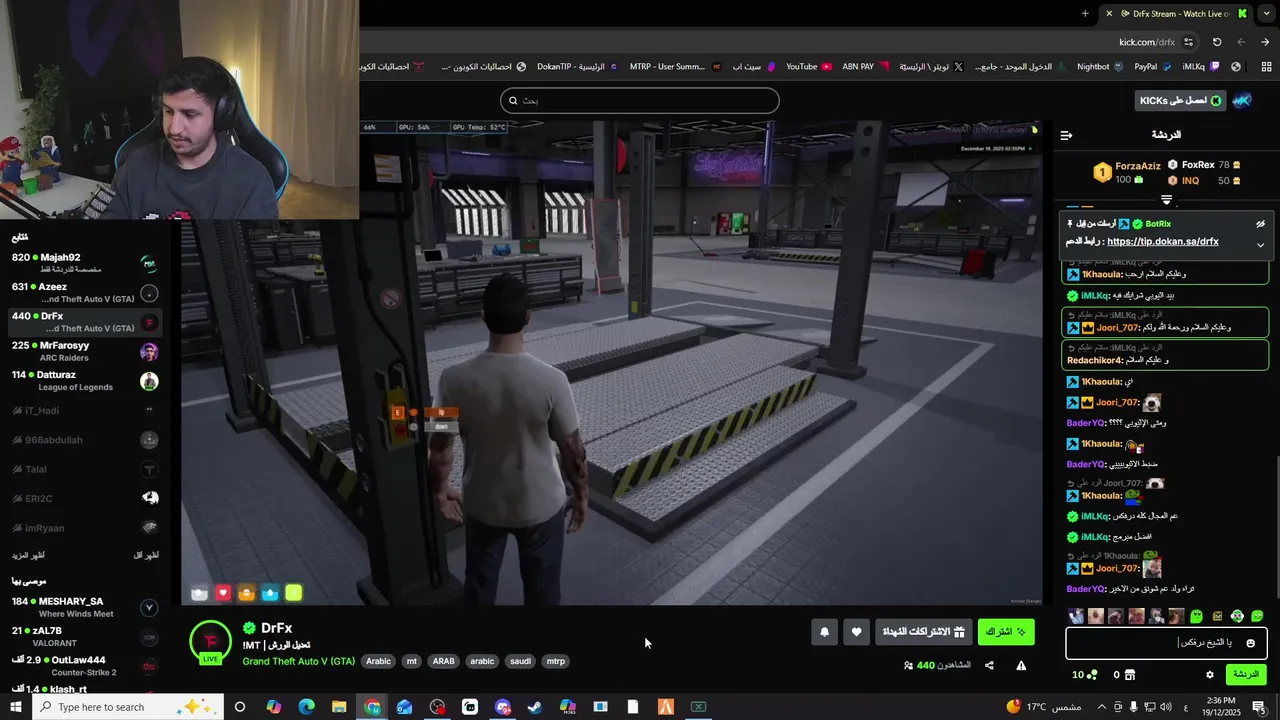1280x720 pixels.
Task: Open File Explorer from the taskbar
Action: coord(340,707)
